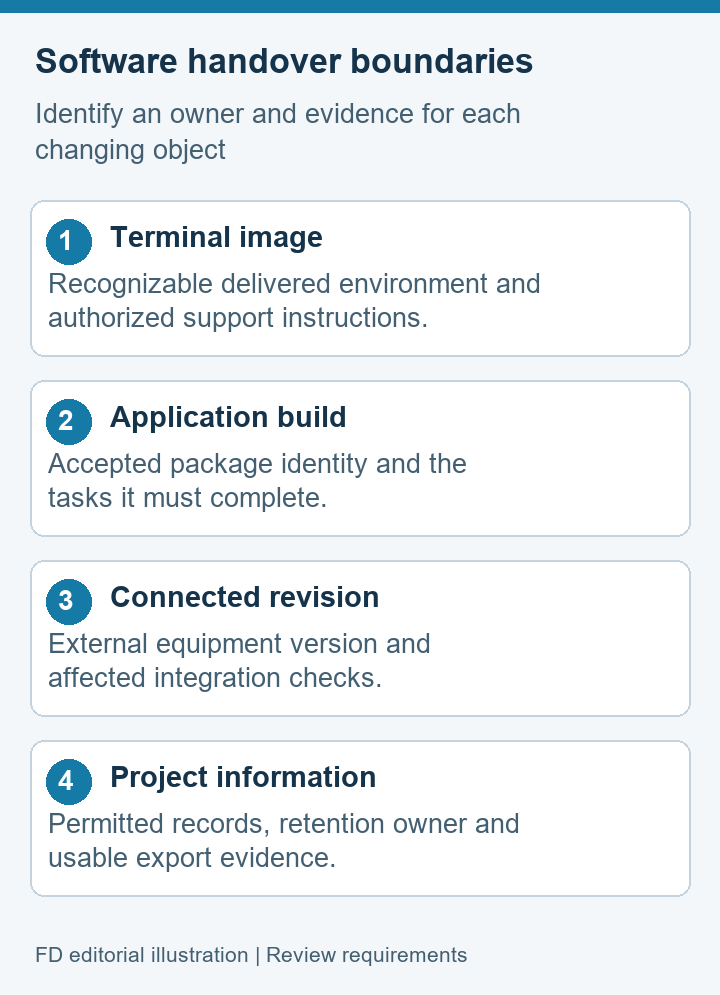The height and width of the screenshot is (995, 720).
Task: Click the text 'Recognizable delivered environment and authorized support instructions.'
Action: pos(294,301)
